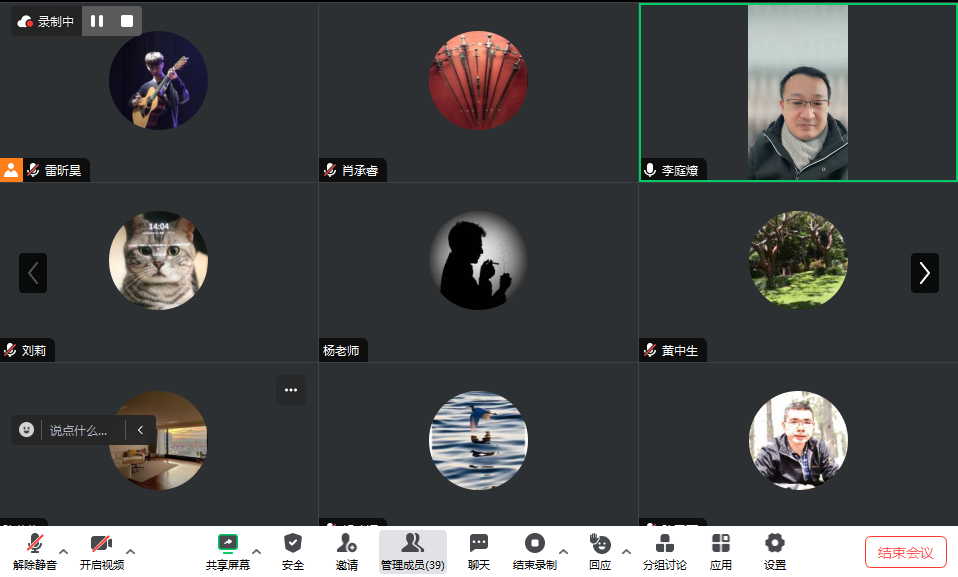
Task: Stop recording with the square button
Action: [126, 21]
